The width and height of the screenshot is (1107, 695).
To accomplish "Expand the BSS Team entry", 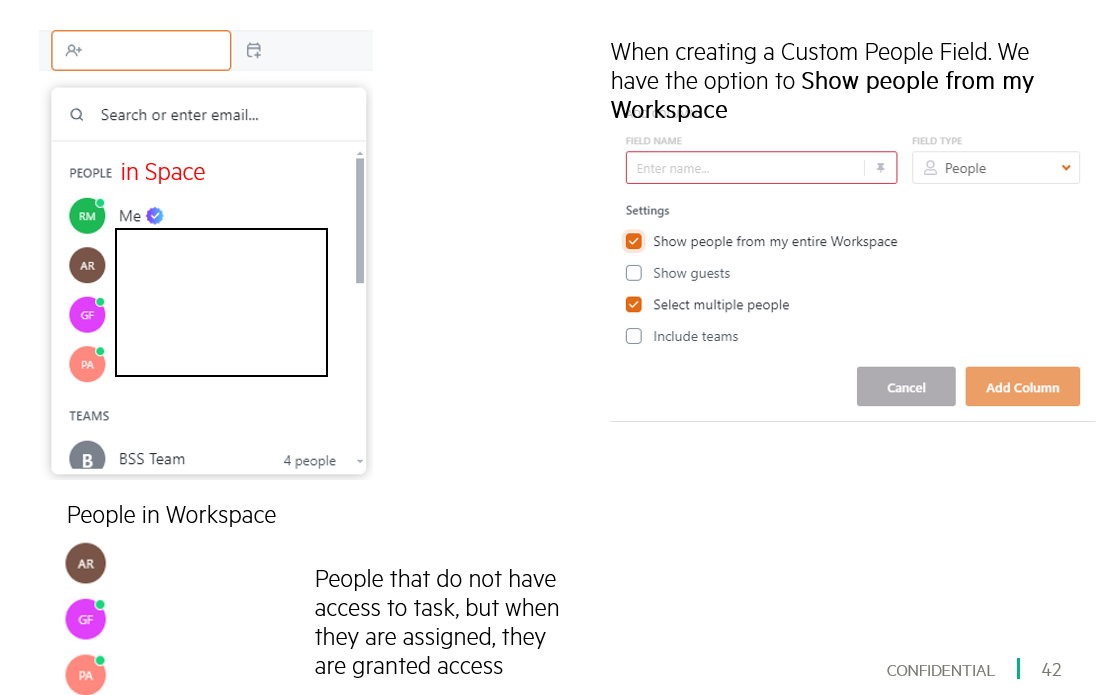I will (360, 460).
